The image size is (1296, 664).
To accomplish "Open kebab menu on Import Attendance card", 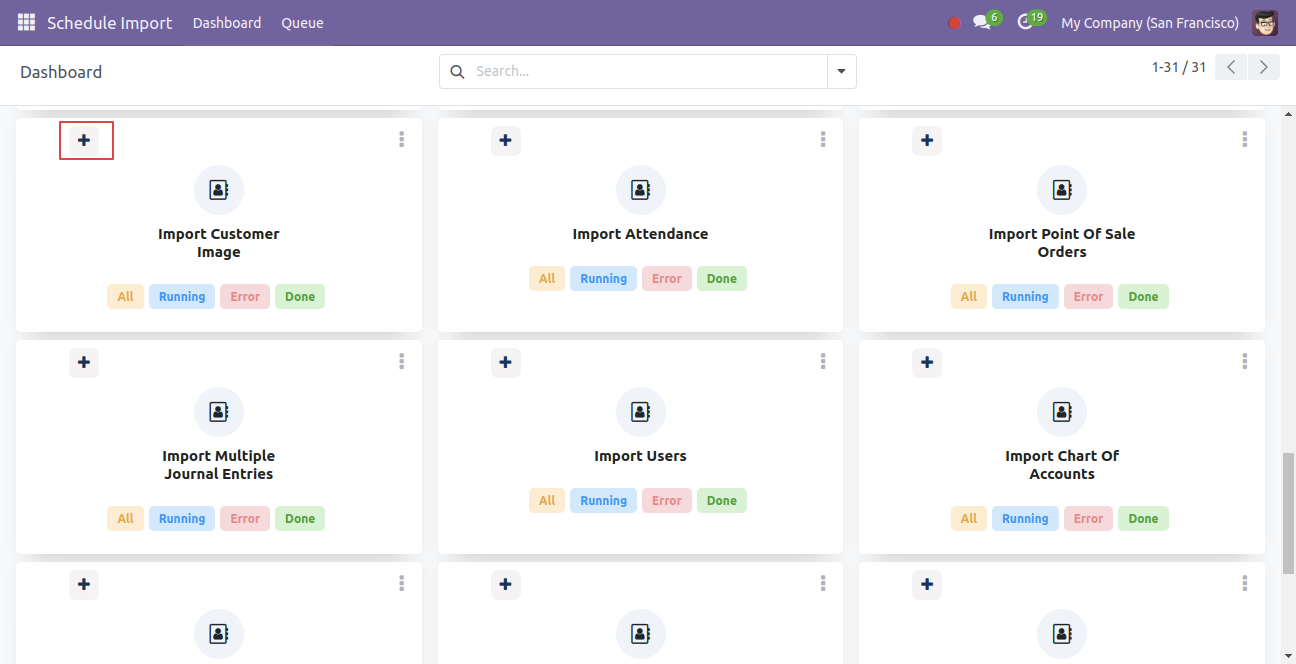I will [x=823, y=139].
